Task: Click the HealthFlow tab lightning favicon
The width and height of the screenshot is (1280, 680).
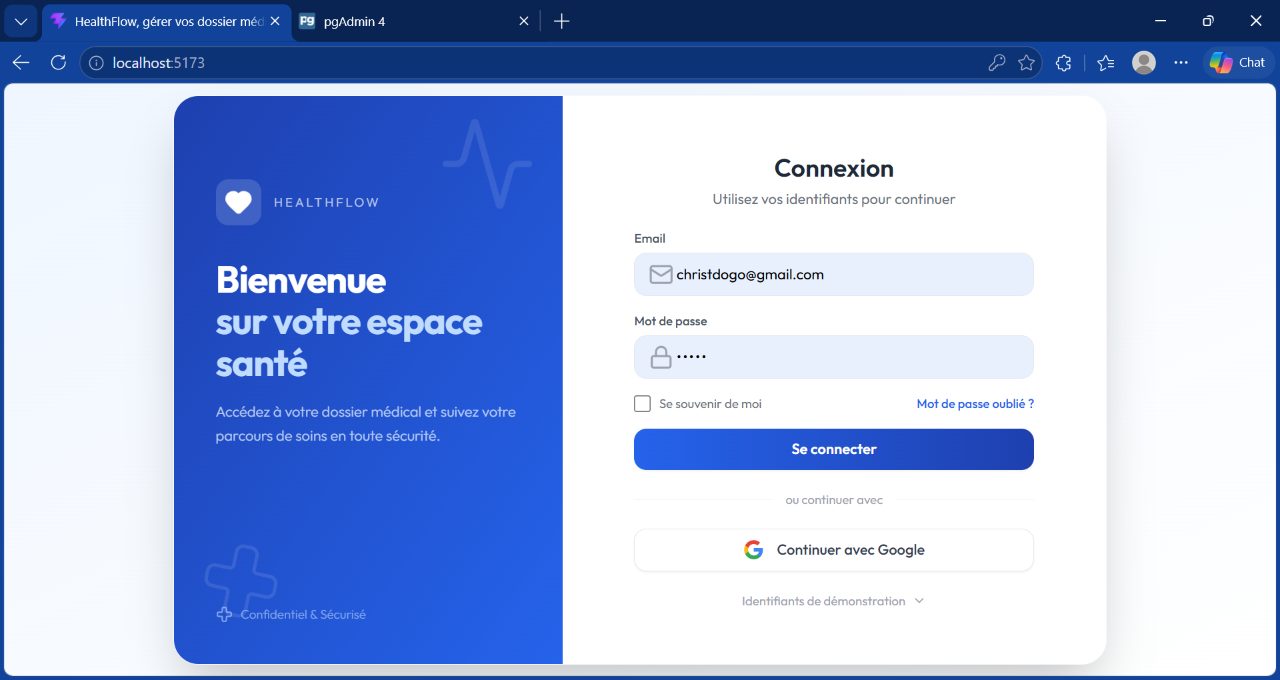Action: [58, 21]
